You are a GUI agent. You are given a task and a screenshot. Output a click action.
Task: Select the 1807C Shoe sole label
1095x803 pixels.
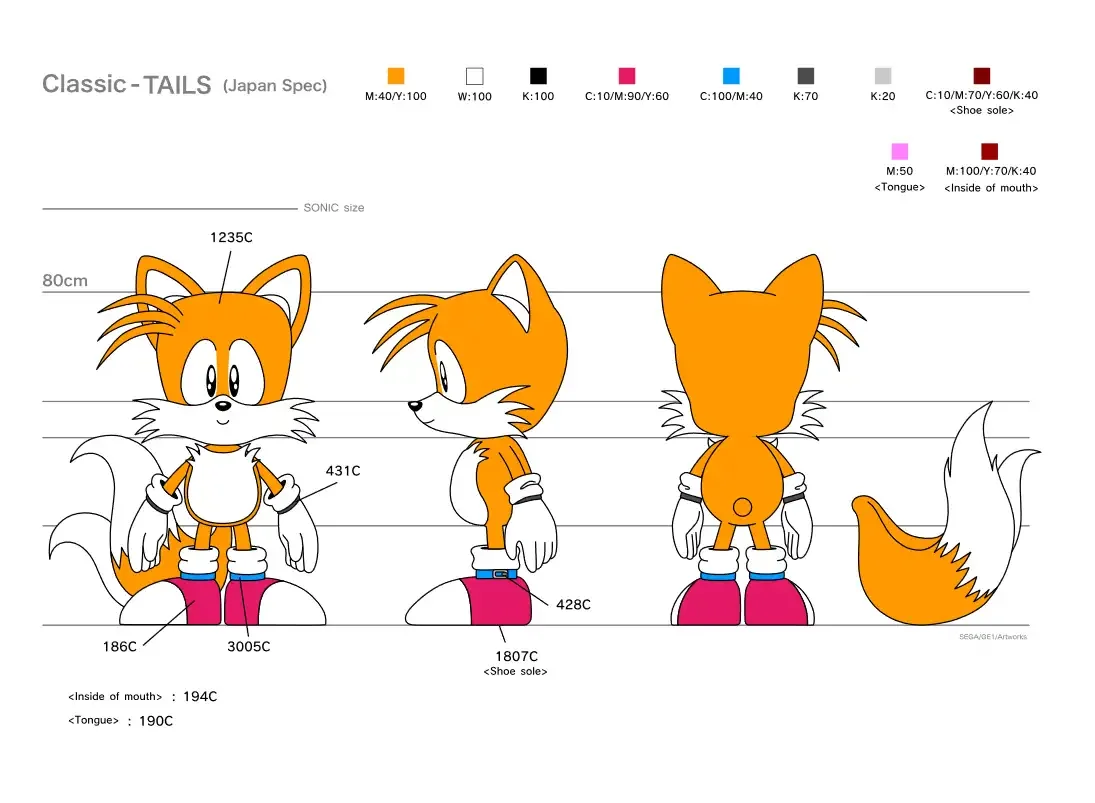click(515, 656)
